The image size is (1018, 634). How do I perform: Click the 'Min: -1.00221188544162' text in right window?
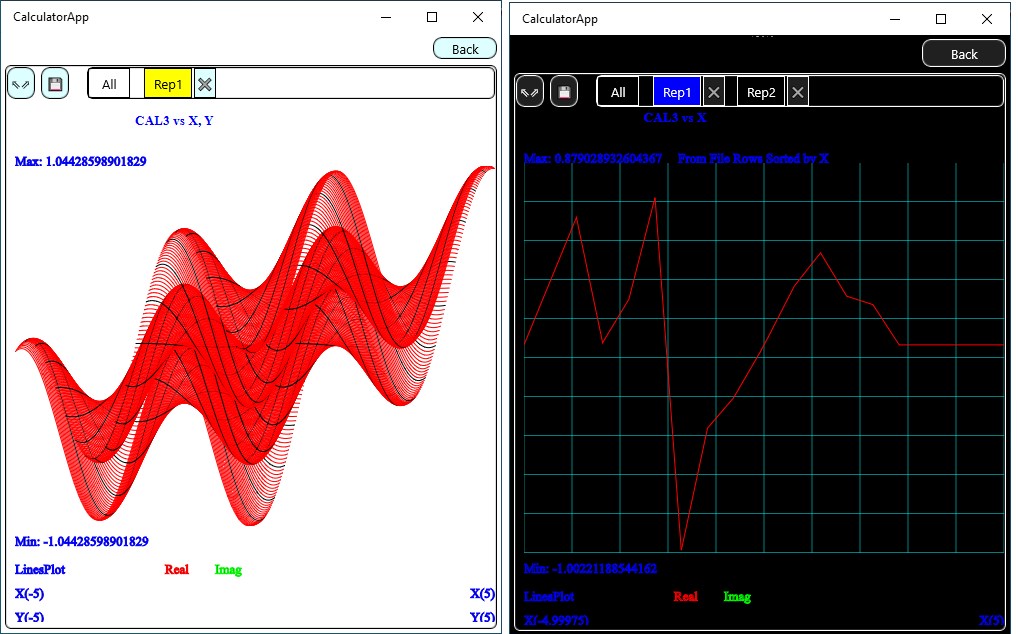pyautogui.click(x=590, y=568)
